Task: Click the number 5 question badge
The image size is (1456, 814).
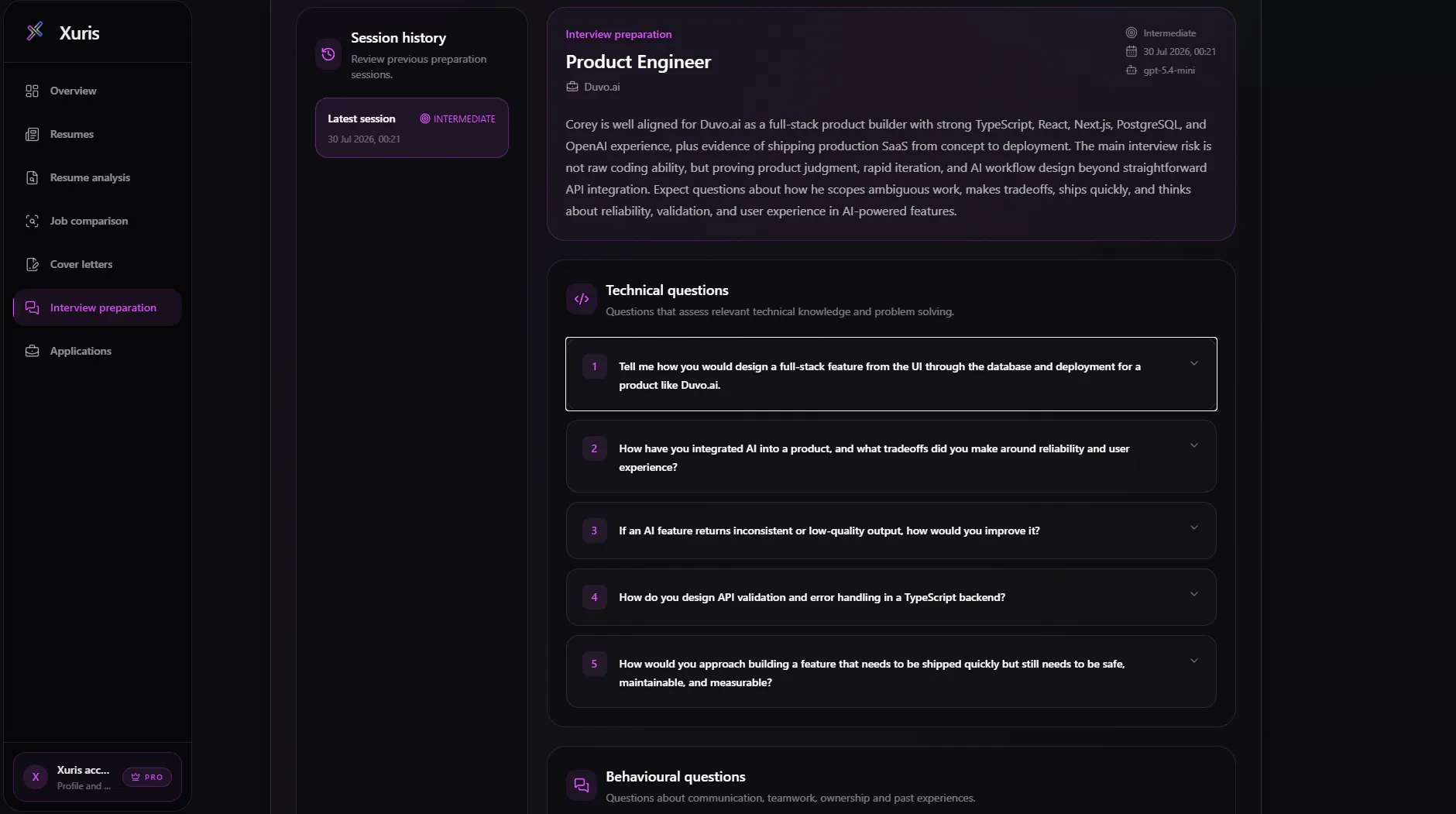Action: point(595,664)
